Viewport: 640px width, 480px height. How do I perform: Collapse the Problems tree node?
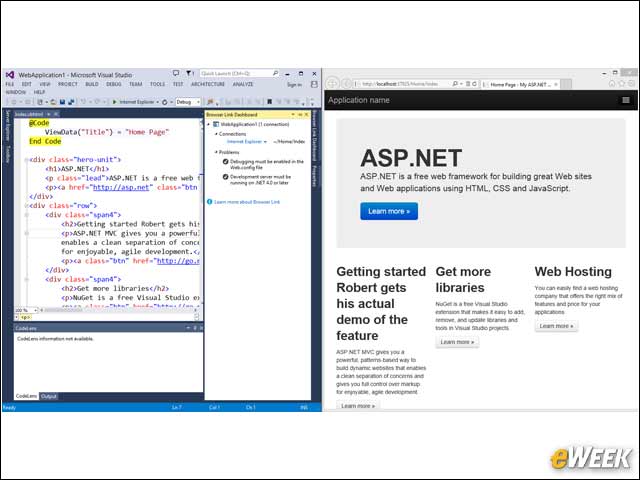click(x=216, y=152)
